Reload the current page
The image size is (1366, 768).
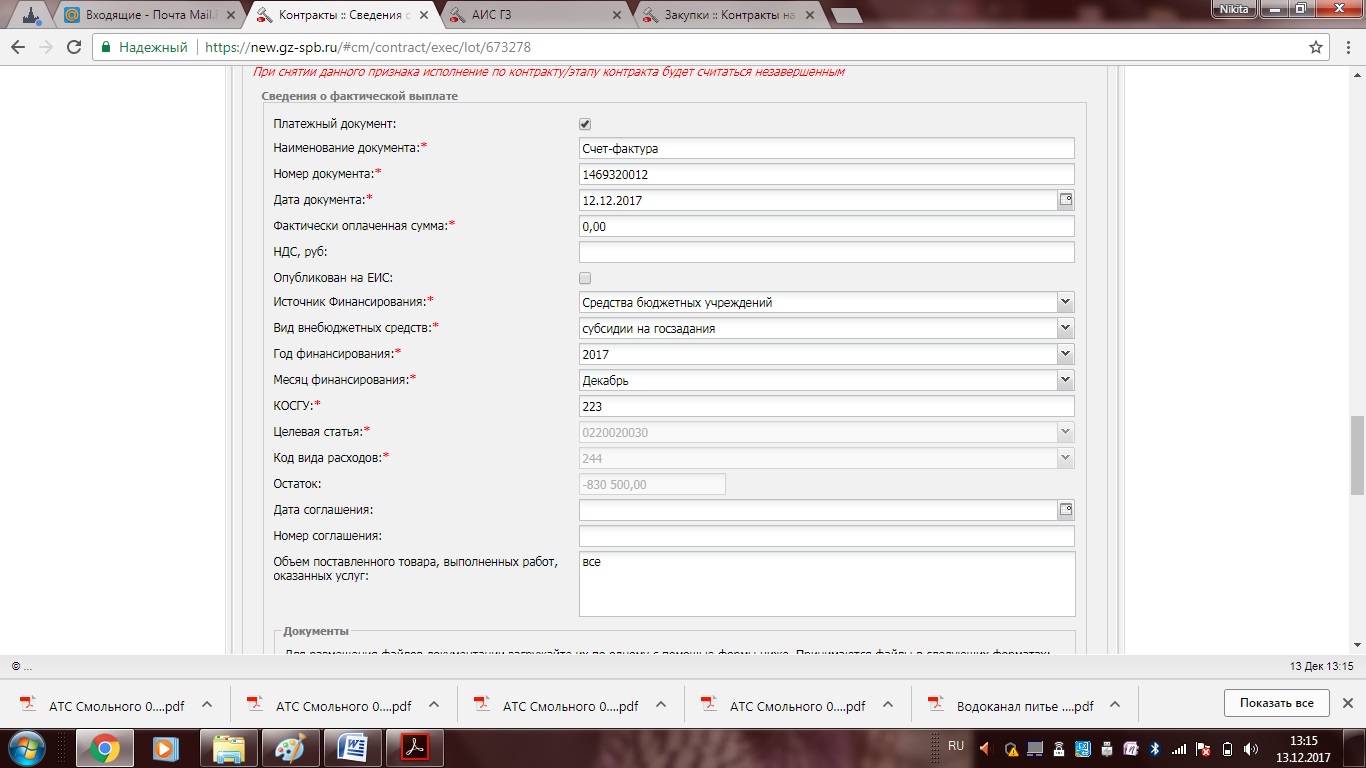click(73, 47)
